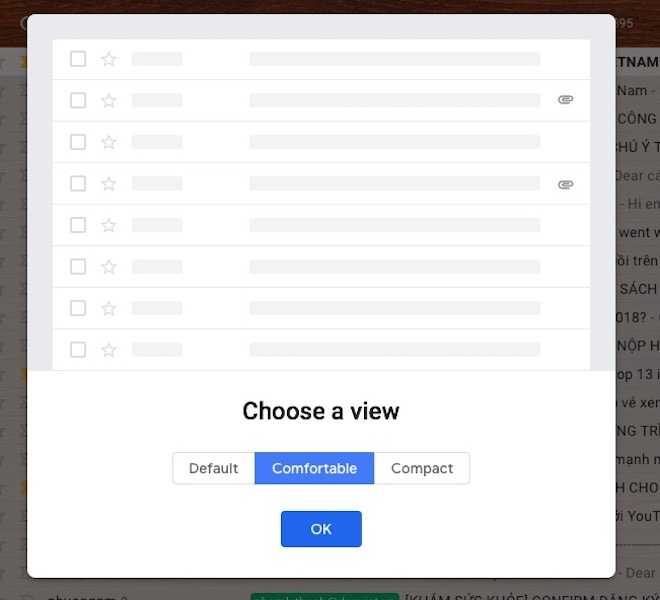Click the star icon in the seventh preview row
This screenshot has width=660, height=600.
coord(109,308)
